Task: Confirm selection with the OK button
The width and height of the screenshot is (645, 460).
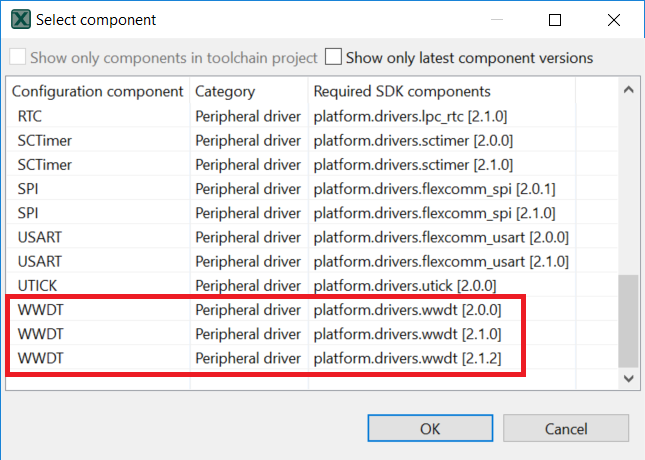Action: tap(430, 428)
